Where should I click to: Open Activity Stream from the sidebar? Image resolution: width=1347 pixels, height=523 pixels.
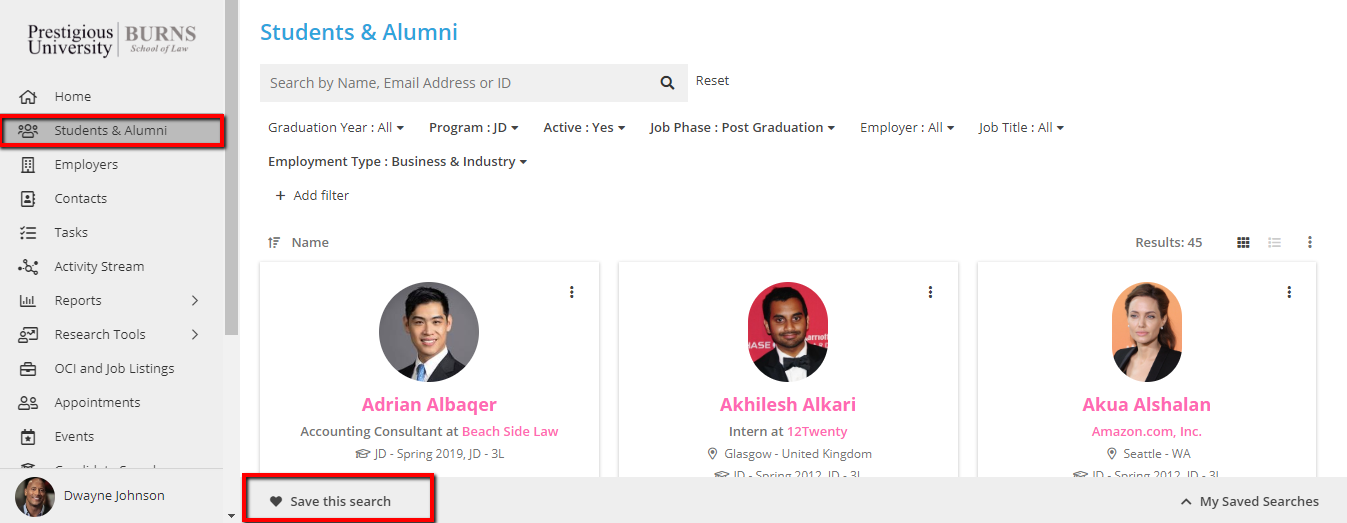pyautogui.click(x=99, y=267)
